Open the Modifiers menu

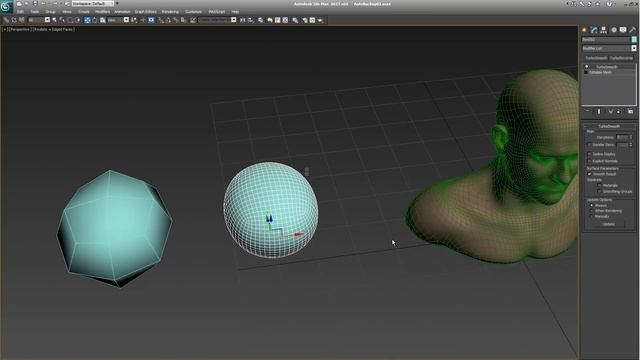(102, 12)
